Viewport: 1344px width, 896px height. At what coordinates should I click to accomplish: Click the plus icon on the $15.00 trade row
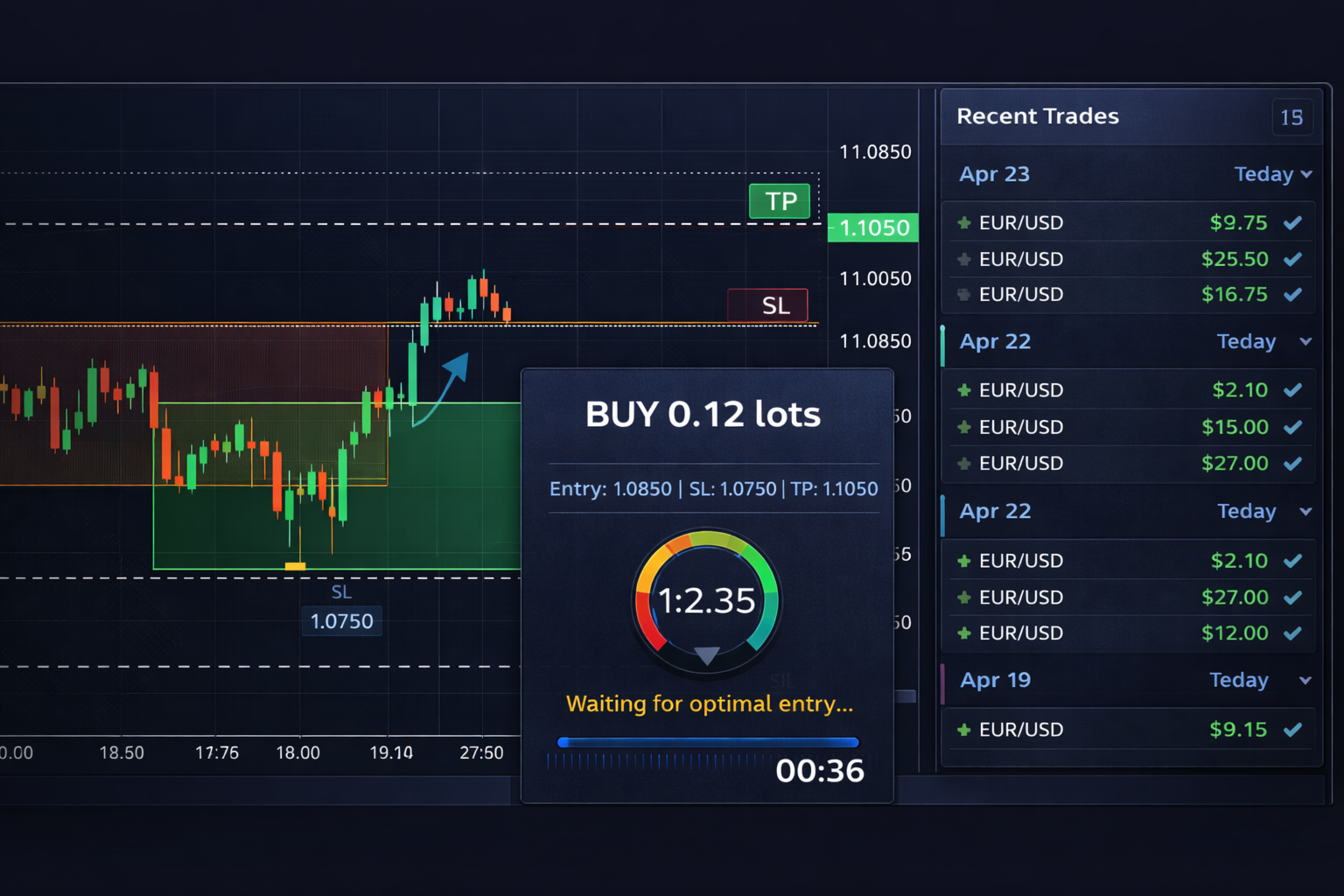tap(963, 427)
